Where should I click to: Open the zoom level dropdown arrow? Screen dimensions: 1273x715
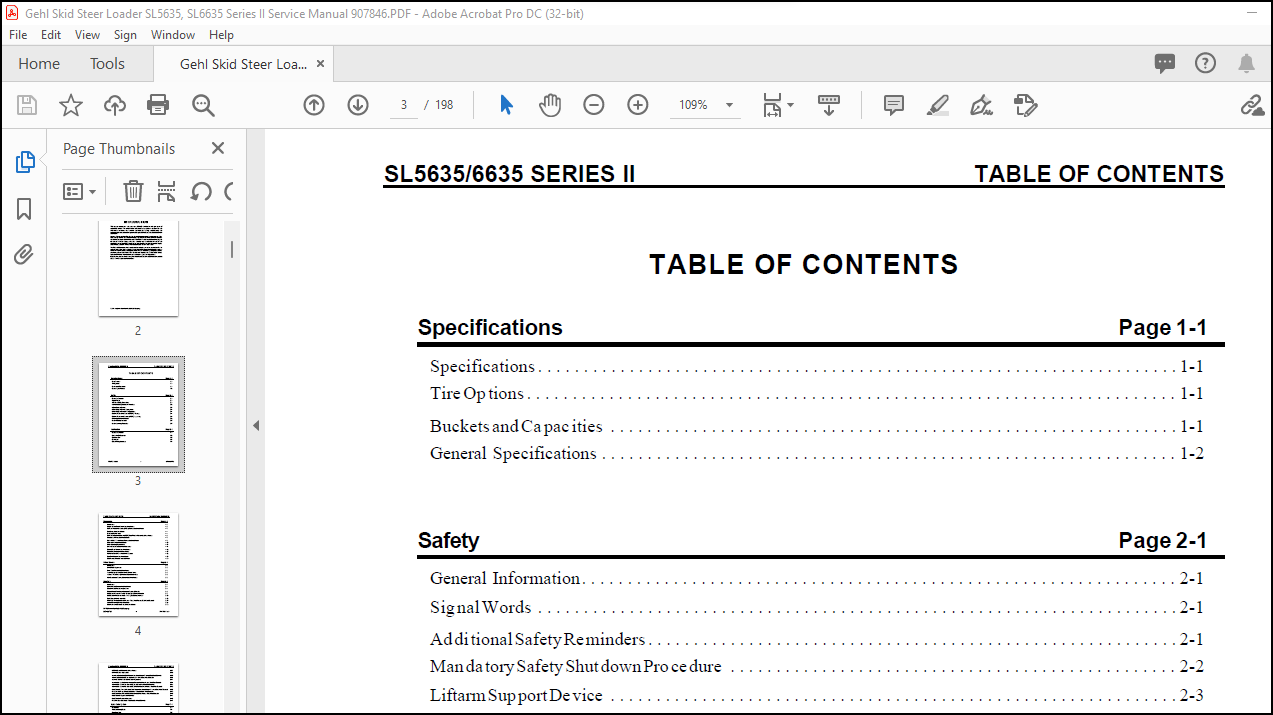tap(729, 105)
